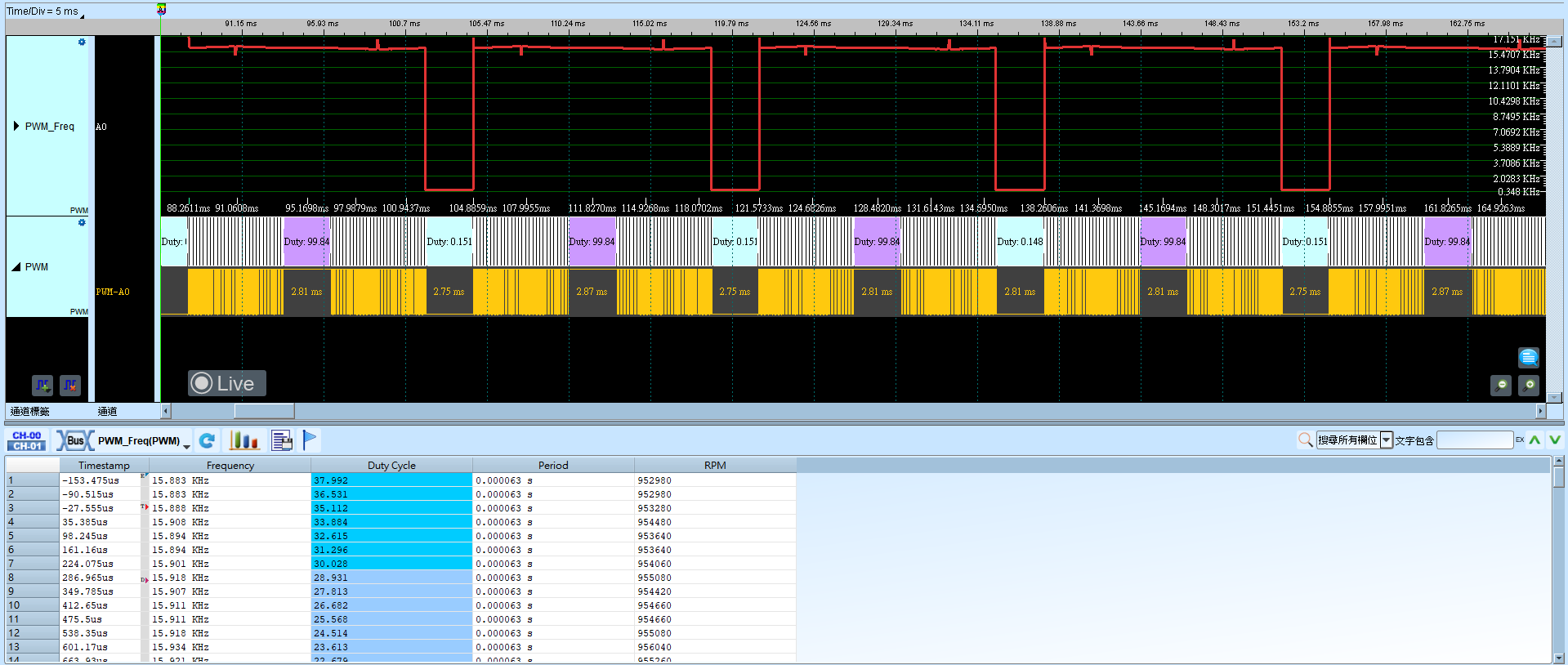Image resolution: width=1568 pixels, height=665 pixels.
Task: Sort table by Period column header
Action: (553, 466)
